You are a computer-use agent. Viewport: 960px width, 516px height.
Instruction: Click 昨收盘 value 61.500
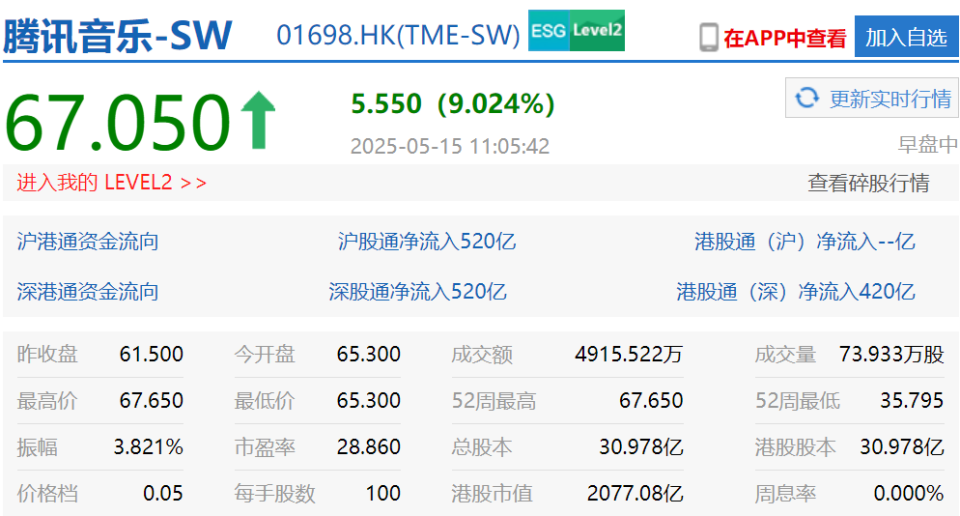point(151,354)
